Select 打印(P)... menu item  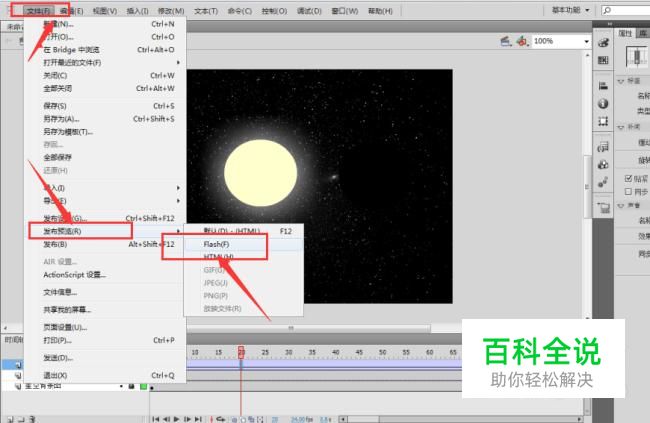(x=105, y=340)
